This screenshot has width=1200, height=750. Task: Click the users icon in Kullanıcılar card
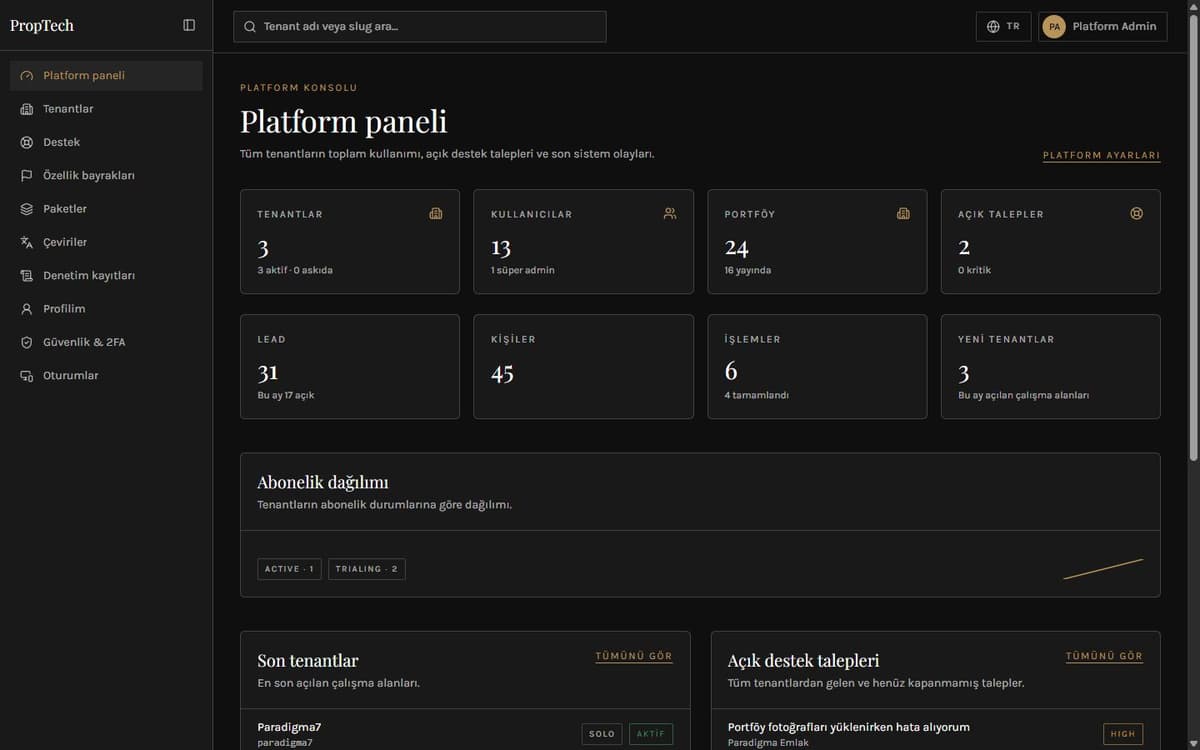tap(670, 213)
